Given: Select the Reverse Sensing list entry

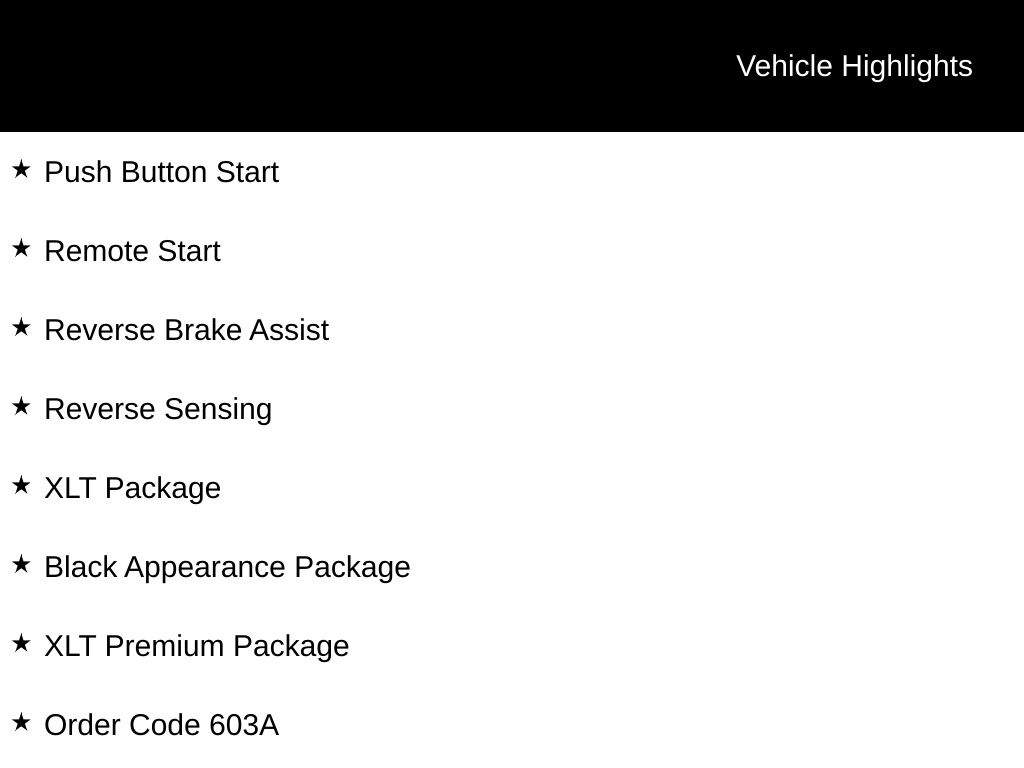Looking at the screenshot, I should pos(158,409).
